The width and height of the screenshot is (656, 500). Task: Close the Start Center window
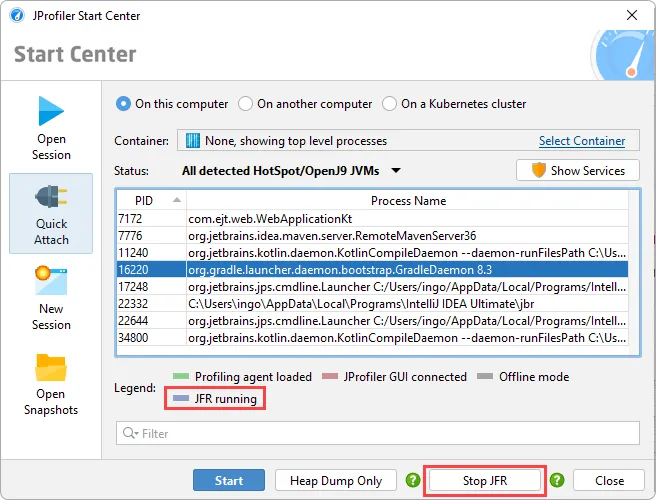[632, 15]
